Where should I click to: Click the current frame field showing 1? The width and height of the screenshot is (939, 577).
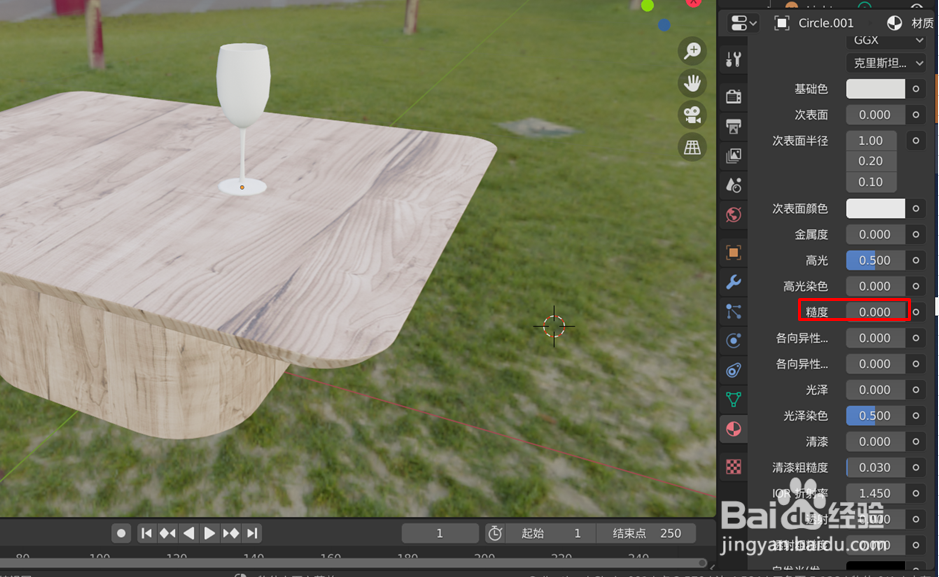(x=440, y=533)
